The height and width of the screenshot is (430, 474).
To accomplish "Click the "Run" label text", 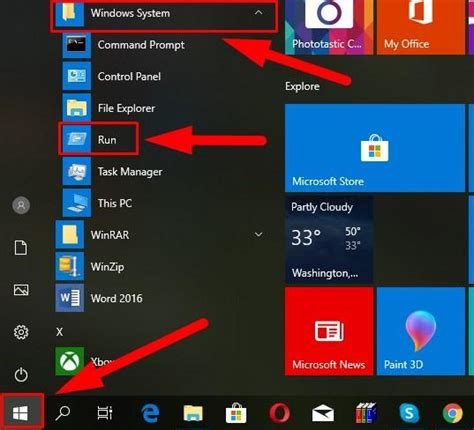I will pyautogui.click(x=107, y=140).
